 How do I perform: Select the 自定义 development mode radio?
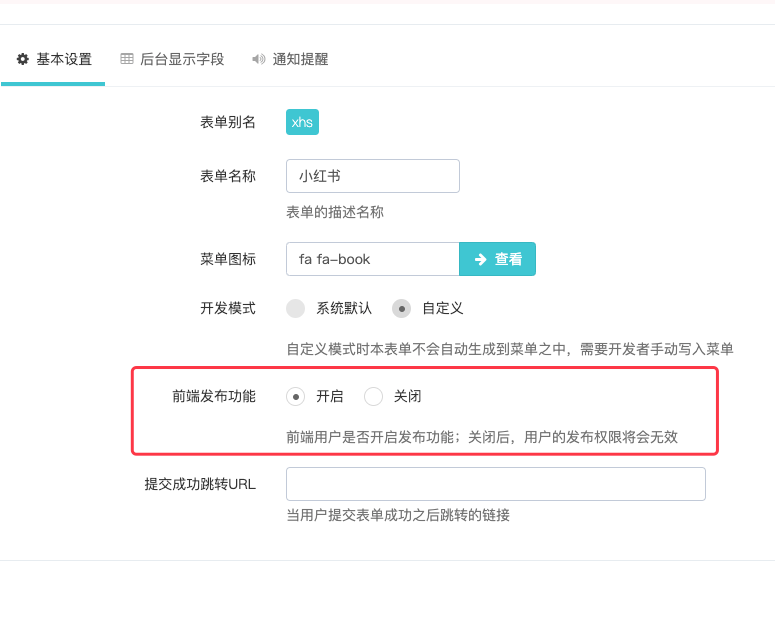click(x=401, y=308)
